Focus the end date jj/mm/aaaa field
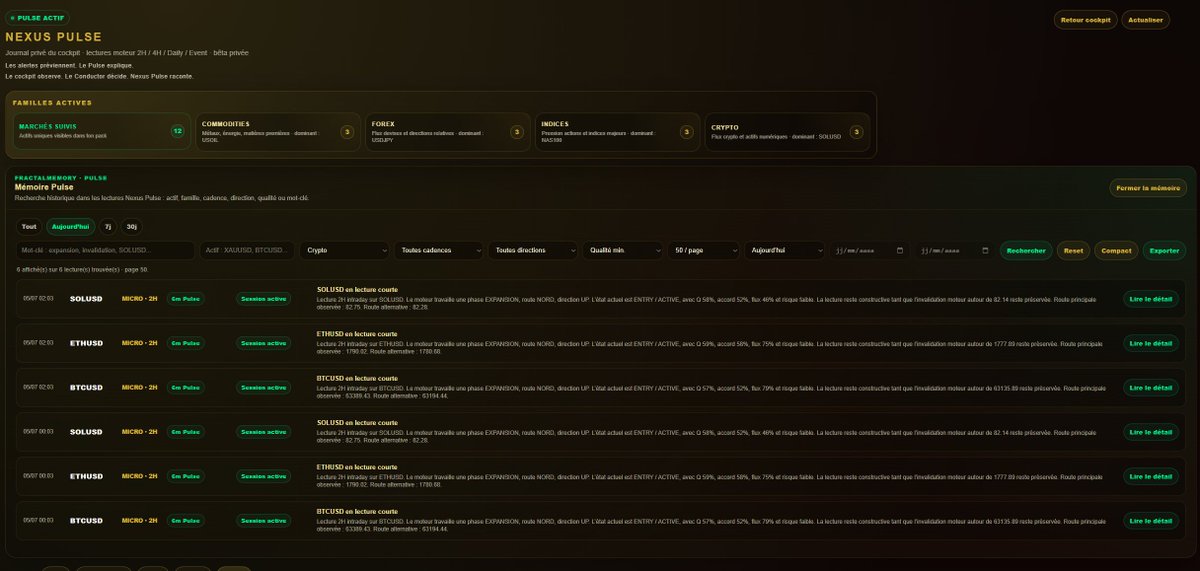This screenshot has height=571, width=1200. [955, 251]
